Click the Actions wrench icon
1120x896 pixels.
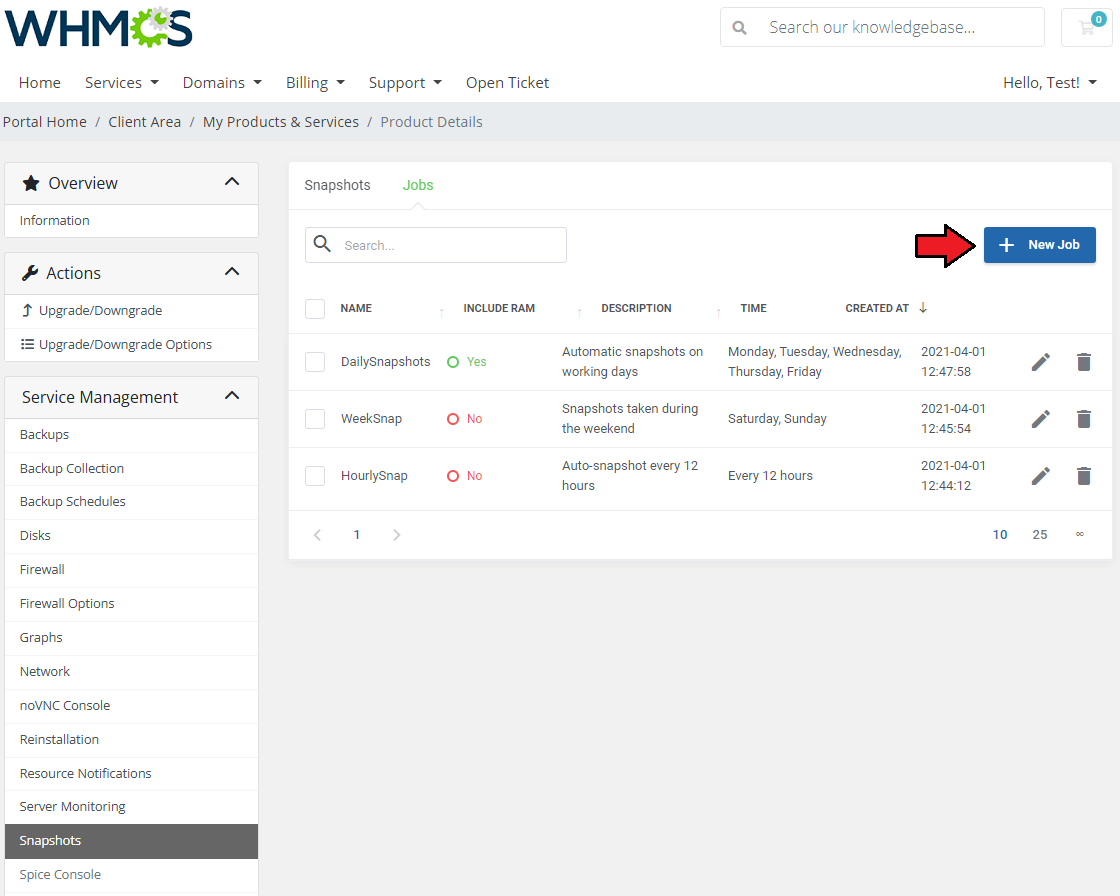pyautogui.click(x=30, y=273)
